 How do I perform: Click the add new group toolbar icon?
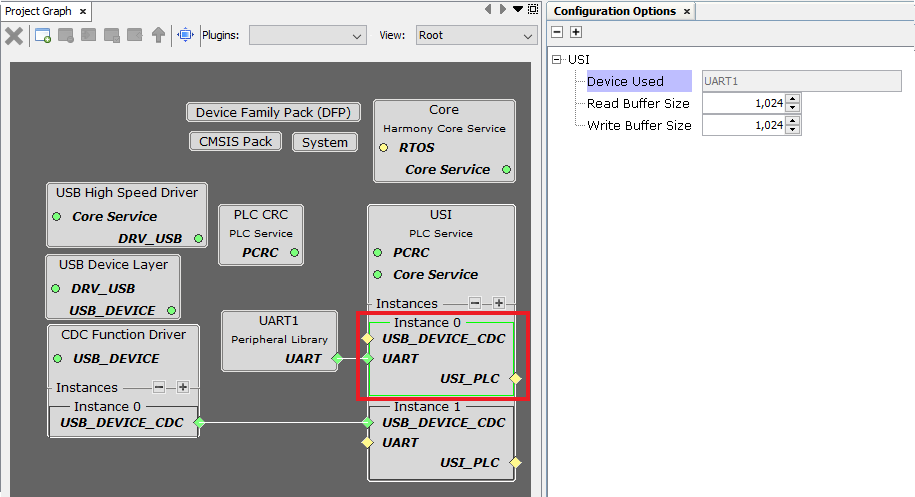click(43, 36)
